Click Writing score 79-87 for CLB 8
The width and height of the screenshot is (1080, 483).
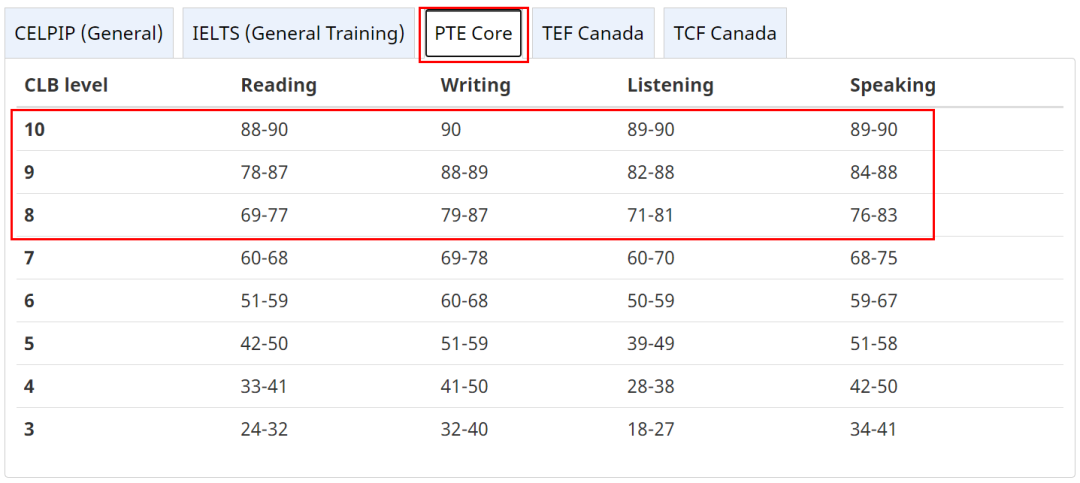coord(464,215)
